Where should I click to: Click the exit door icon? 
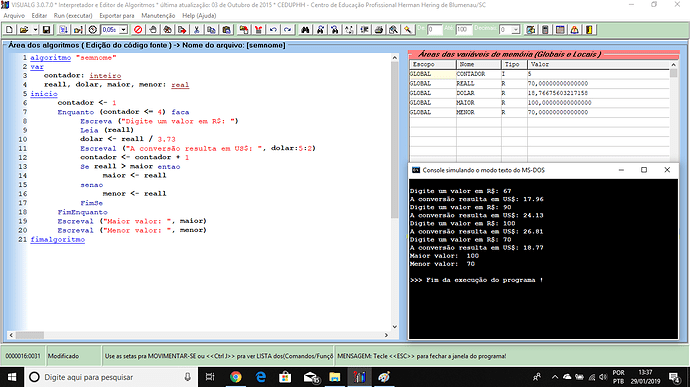point(589,29)
